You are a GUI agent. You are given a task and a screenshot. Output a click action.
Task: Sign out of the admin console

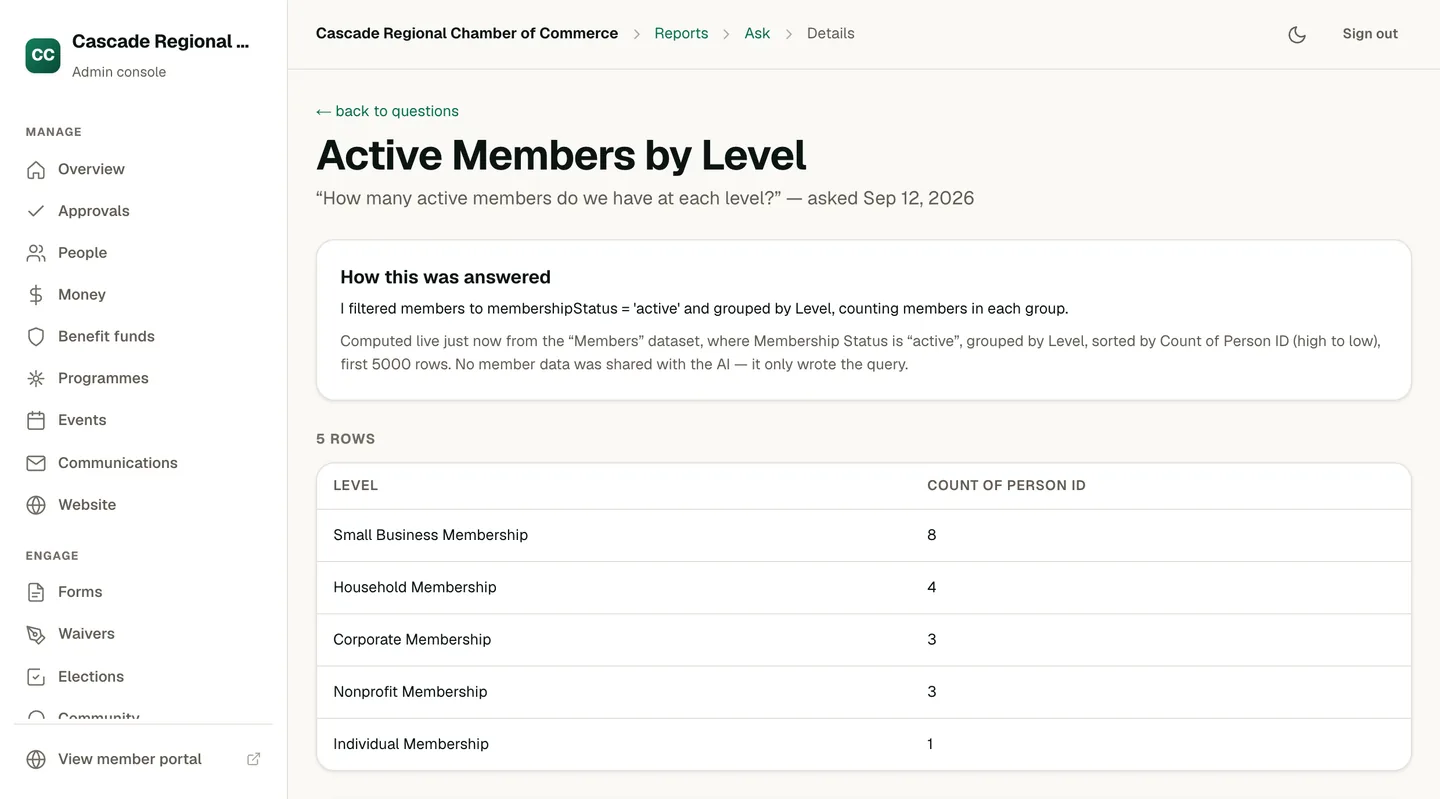point(1370,33)
